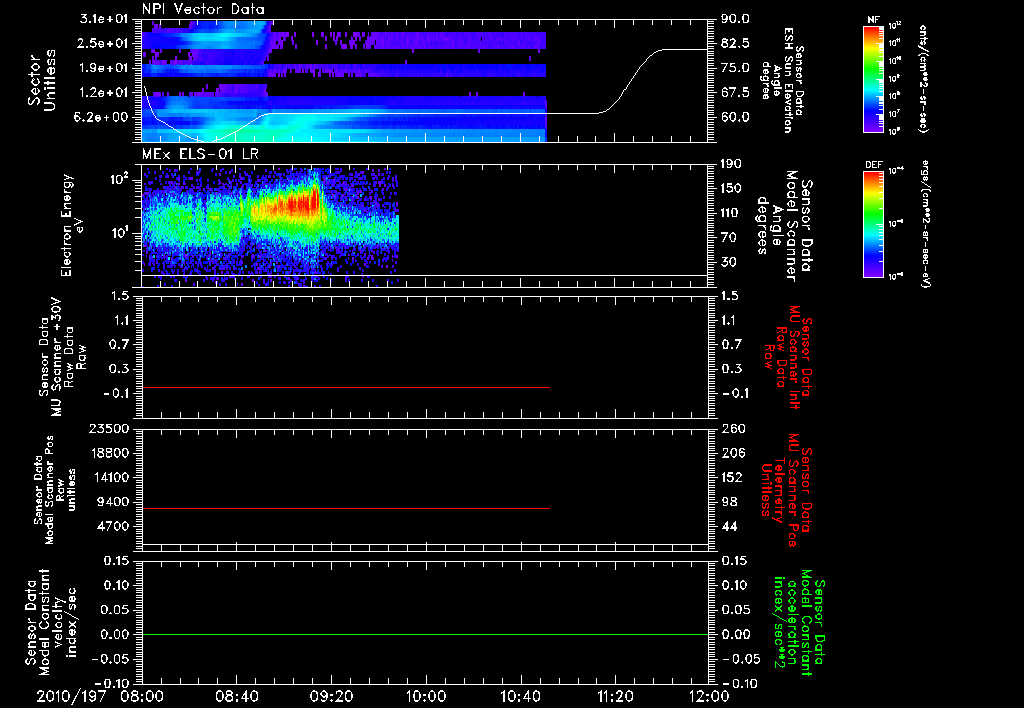Click the "260" telemetry tick label
Screen dimensions: 1024x708
pos(732,429)
